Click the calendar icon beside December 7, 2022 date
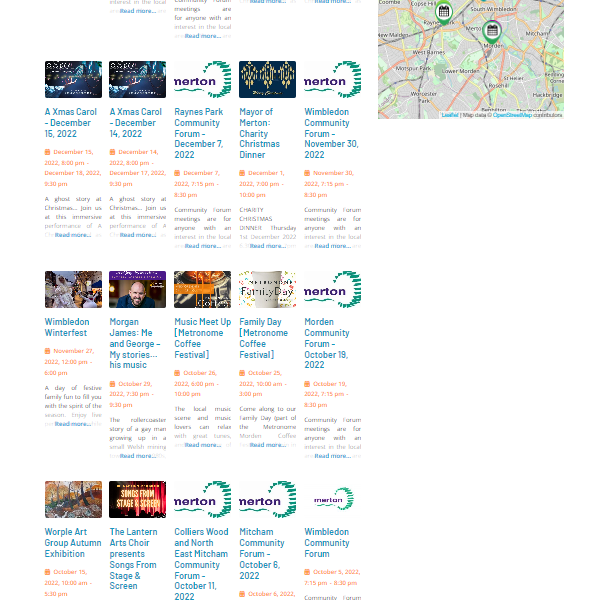This screenshot has width=589, height=600. pyautogui.click(x=177, y=173)
